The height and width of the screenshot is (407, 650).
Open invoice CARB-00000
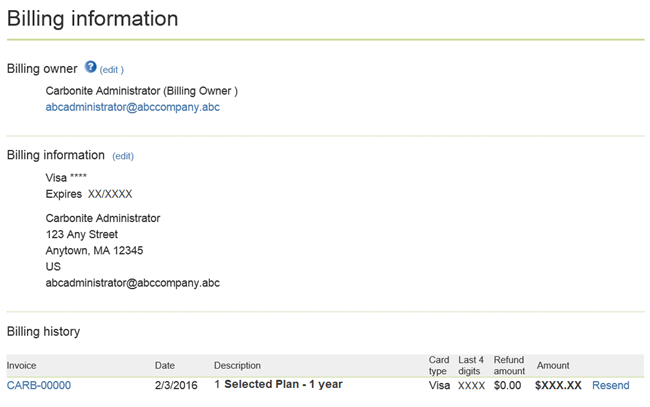[x=38, y=385]
